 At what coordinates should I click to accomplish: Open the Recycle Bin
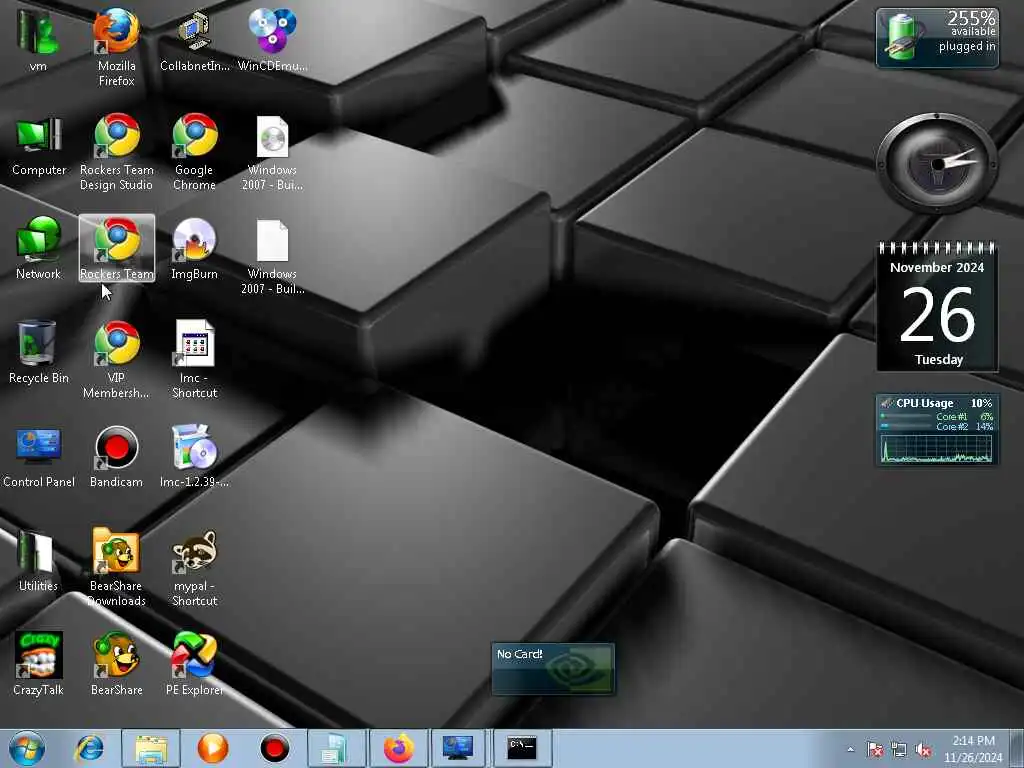pos(39,351)
